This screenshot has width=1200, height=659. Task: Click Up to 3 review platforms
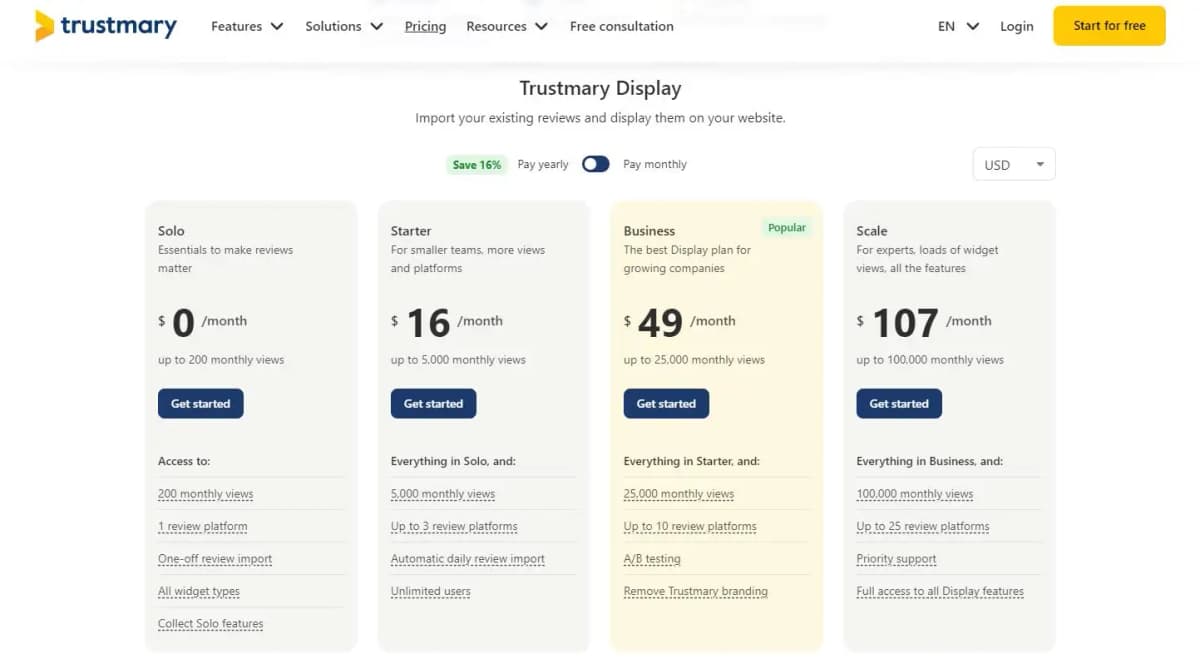454,526
